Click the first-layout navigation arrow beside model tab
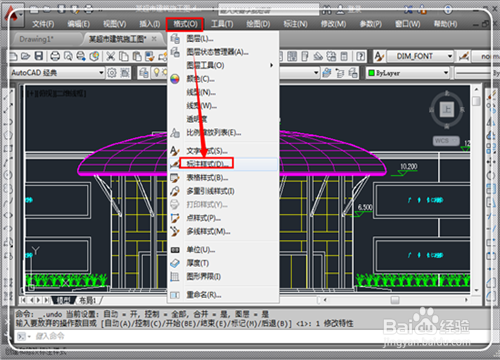The height and width of the screenshot is (360, 500). pyautogui.click(x=23, y=300)
